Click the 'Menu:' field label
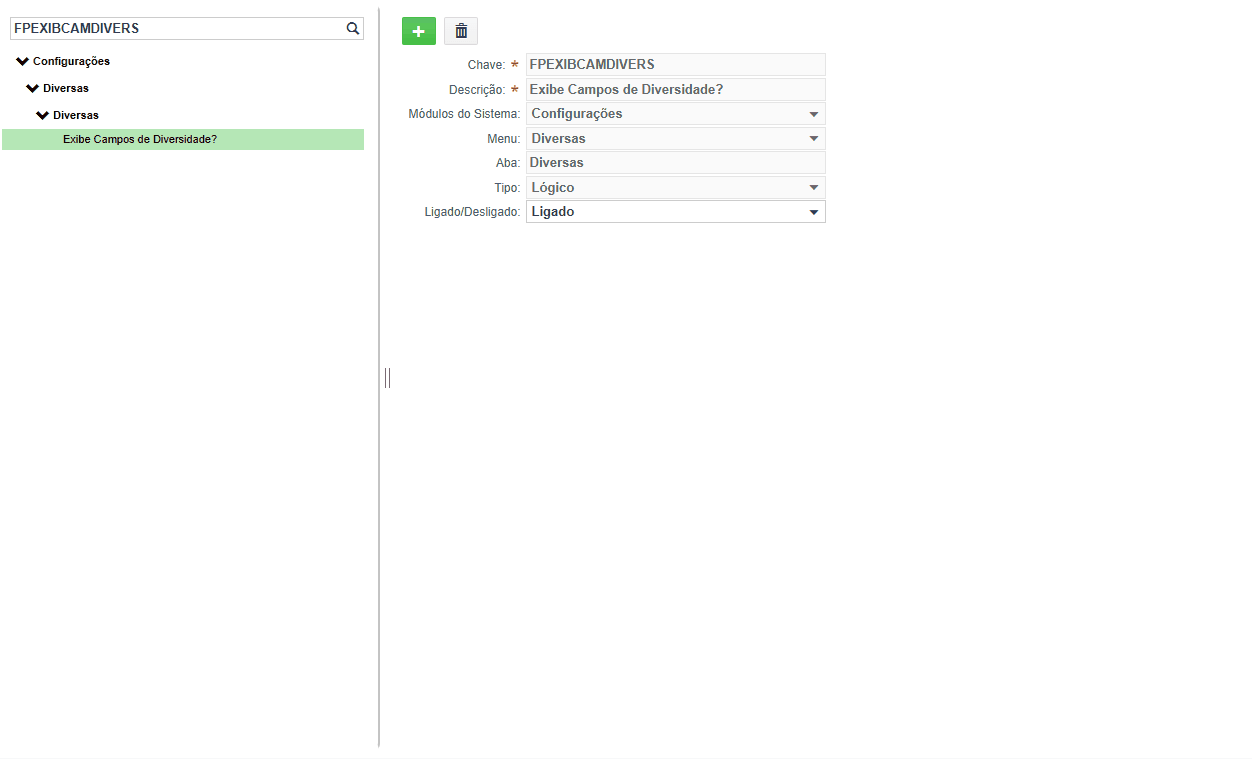This screenshot has height=759, width=1252. coord(504,138)
